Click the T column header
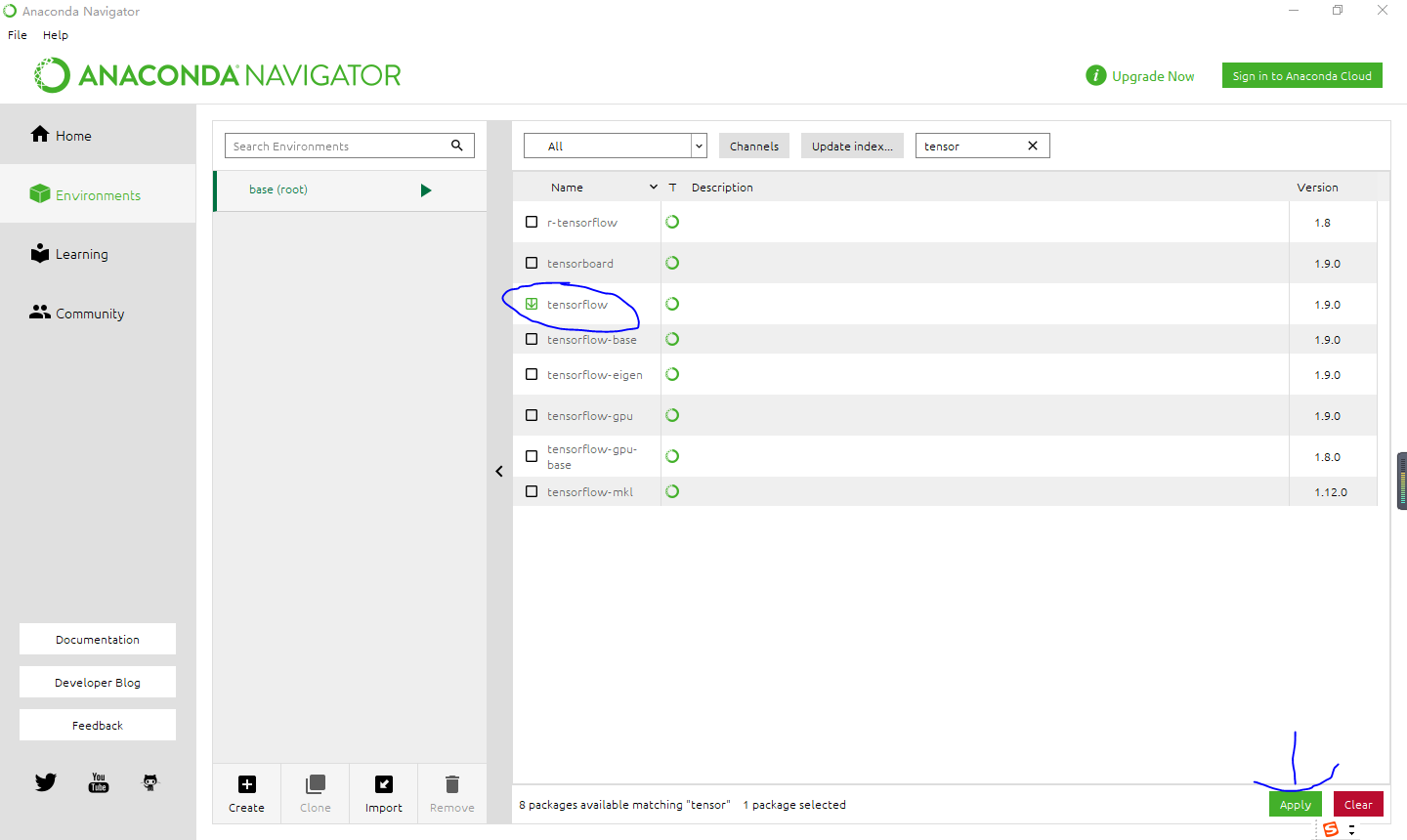 (x=672, y=187)
